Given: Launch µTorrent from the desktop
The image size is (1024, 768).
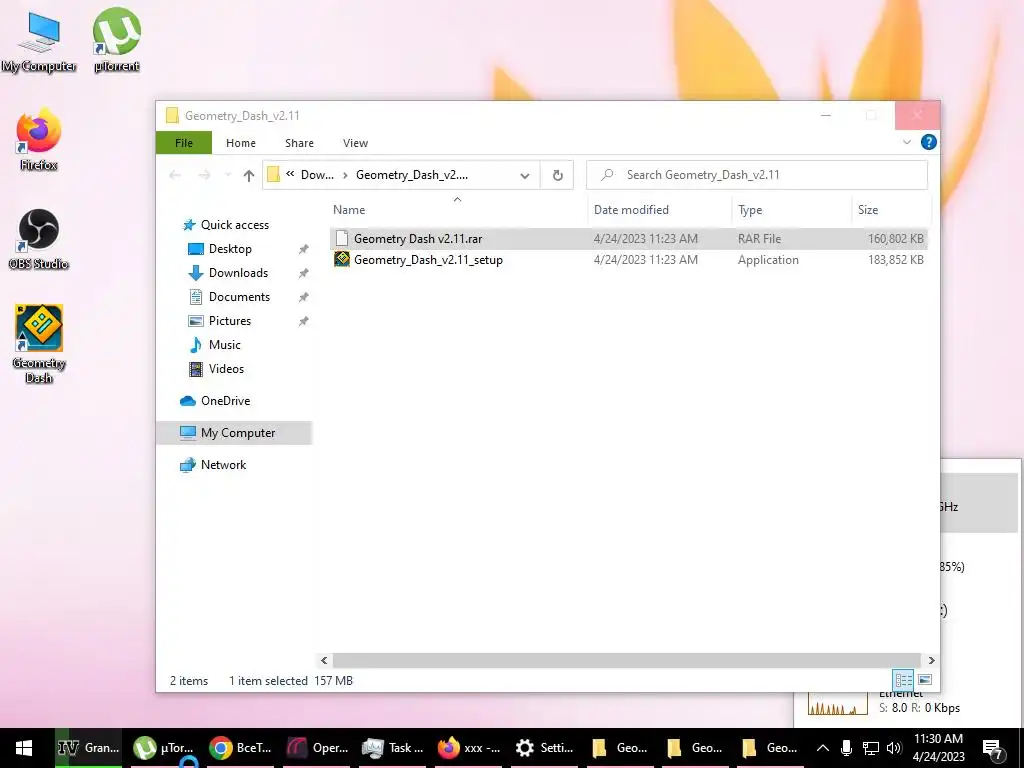Looking at the screenshot, I should click(116, 40).
